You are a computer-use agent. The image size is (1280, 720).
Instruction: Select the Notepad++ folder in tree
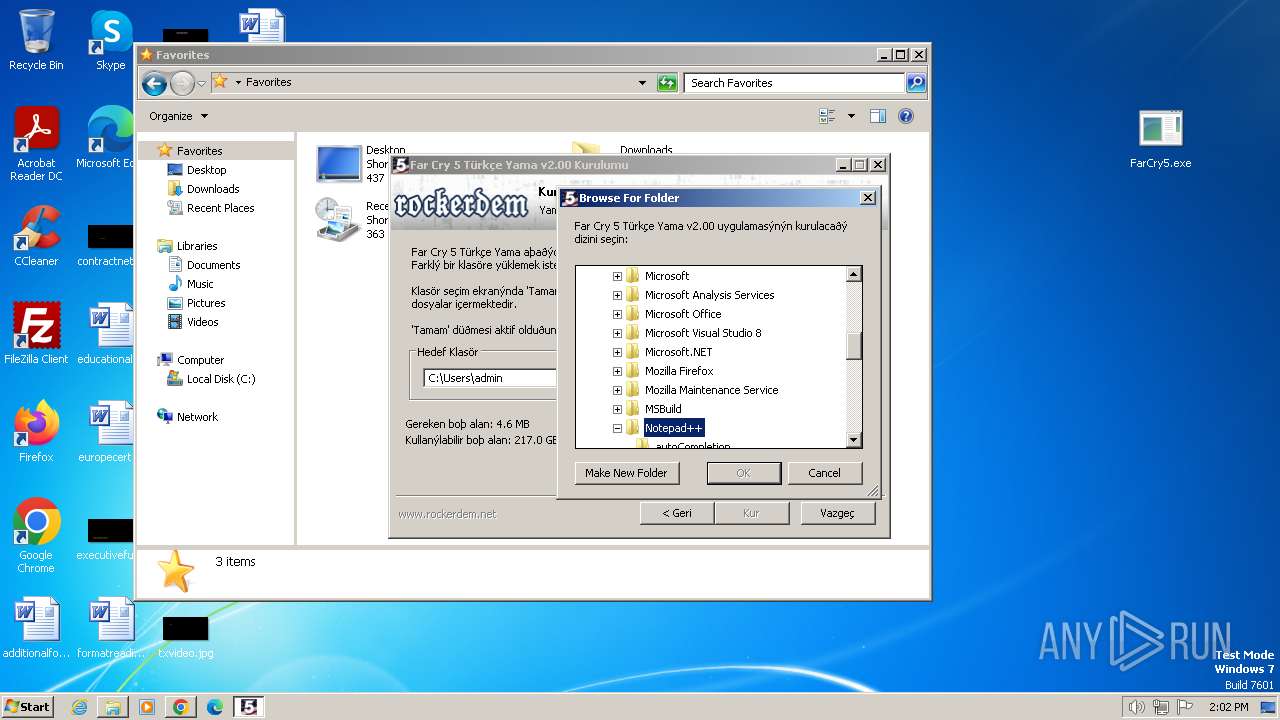[674, 428]
